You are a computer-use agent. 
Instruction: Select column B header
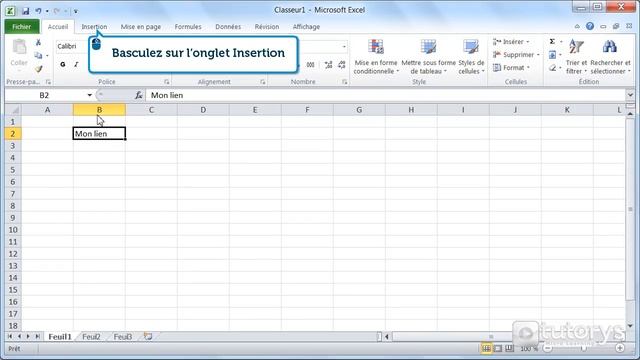[99, 110]
